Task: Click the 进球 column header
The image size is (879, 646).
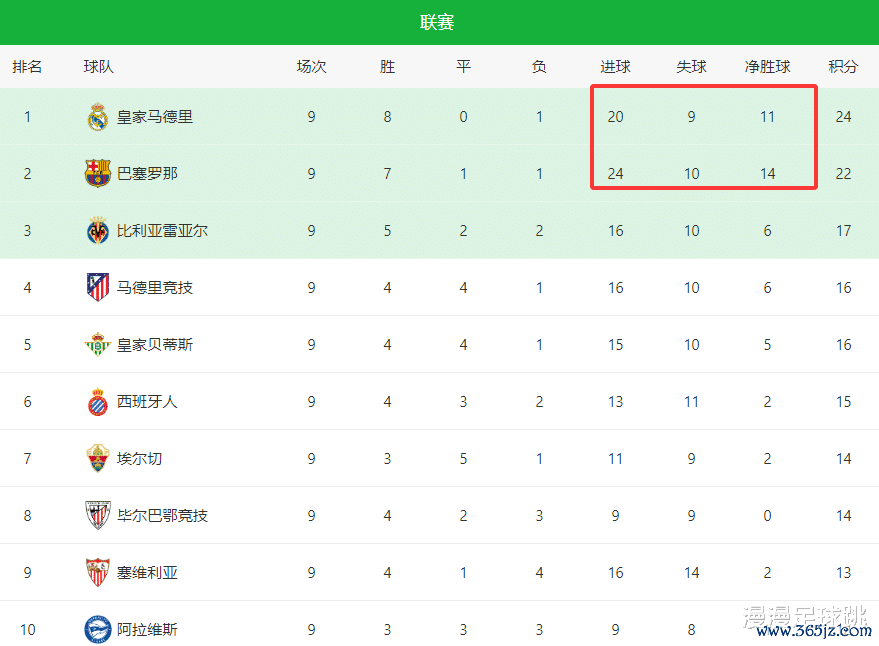Action: [615, 67]
